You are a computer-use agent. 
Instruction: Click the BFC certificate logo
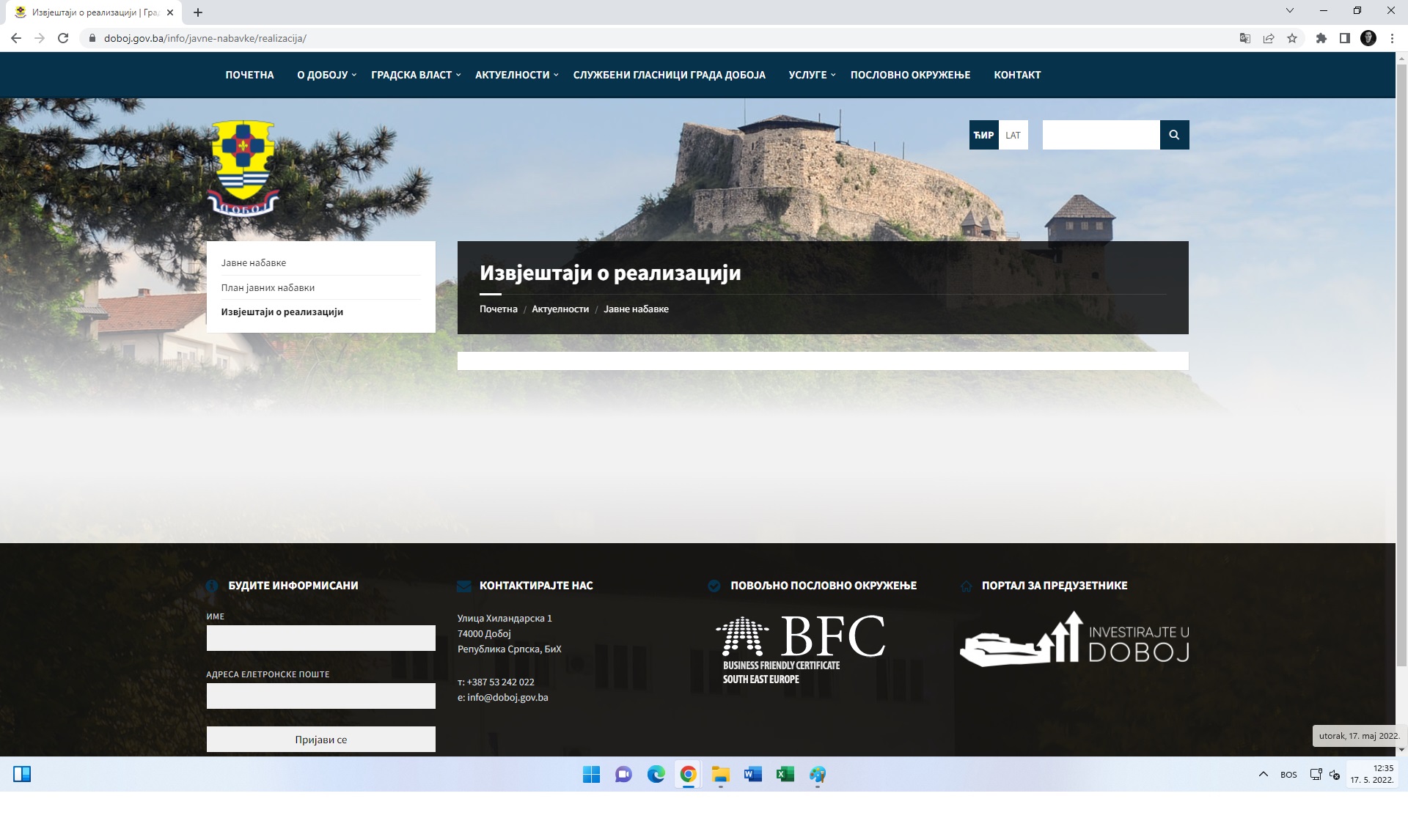[800, 649]
